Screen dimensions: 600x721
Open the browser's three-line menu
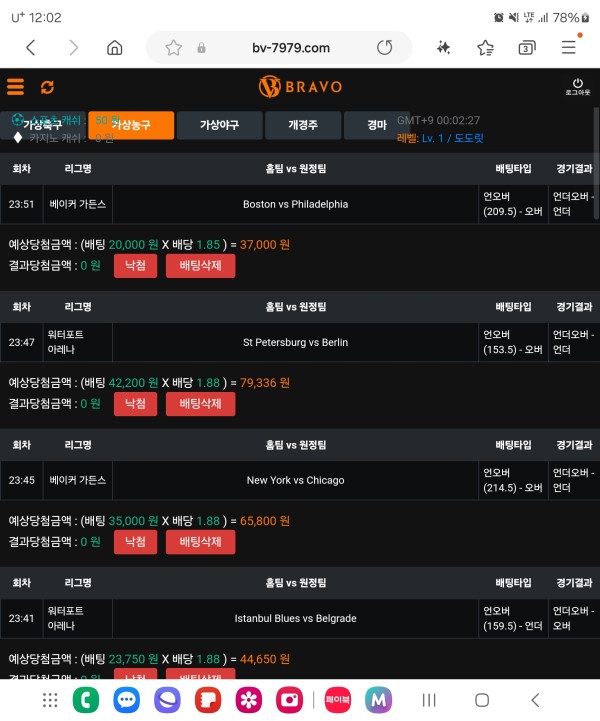pyautogui.click(x=568, y=48)
